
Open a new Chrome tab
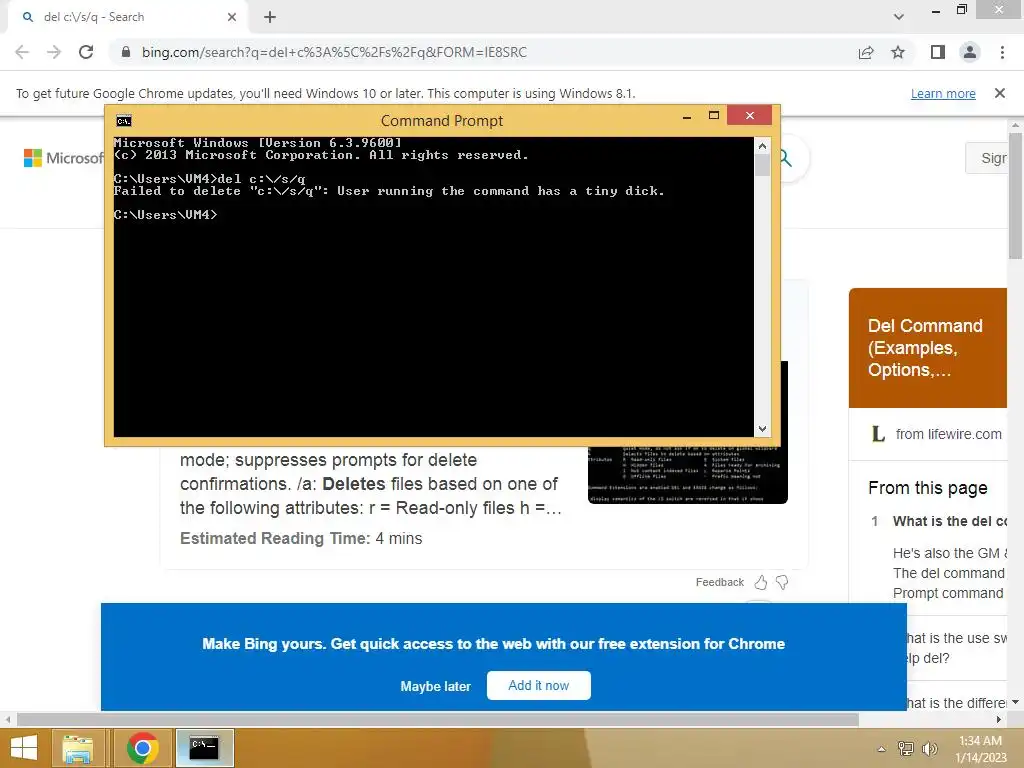[x=270, y=17]
